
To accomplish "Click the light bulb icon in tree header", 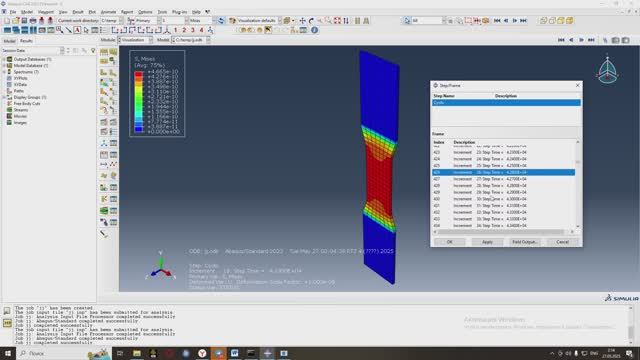I will pos(93,51).
